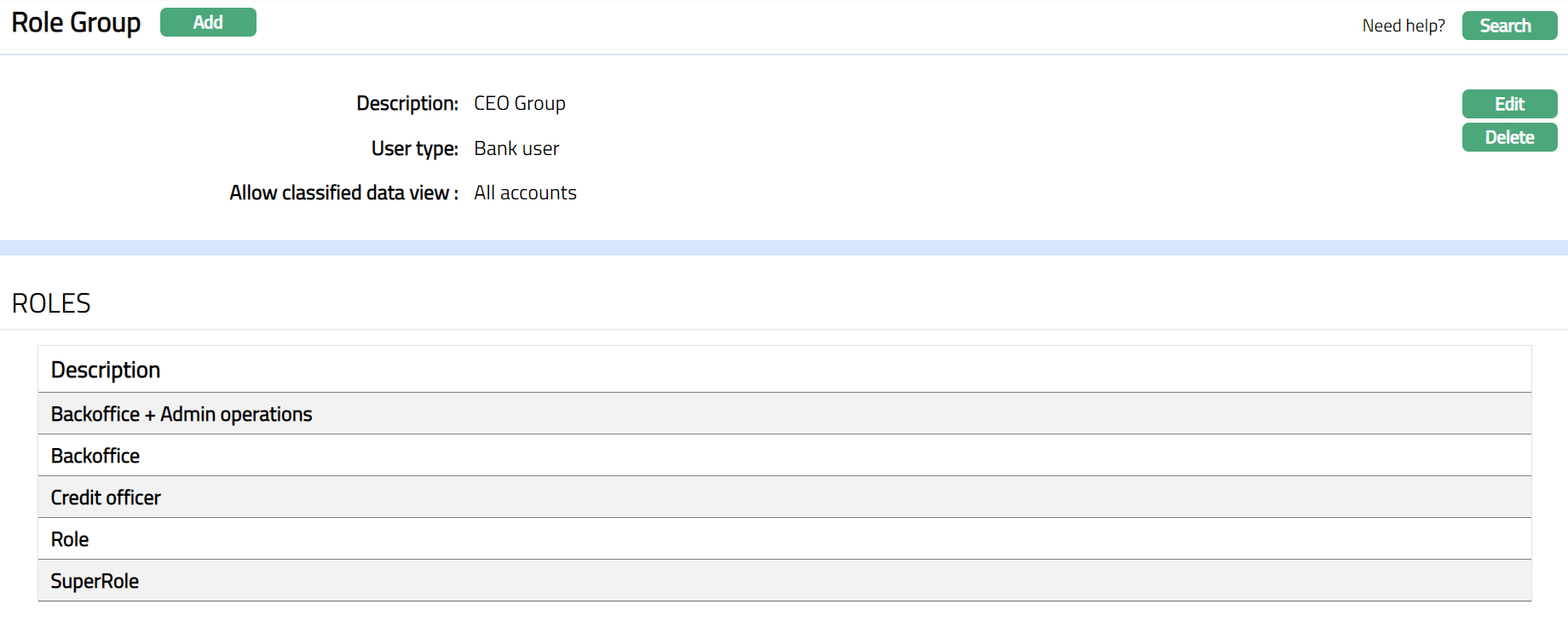Click the Add button beside Role Group
This screenshot has width=1568, height=621.
(208, 22)
